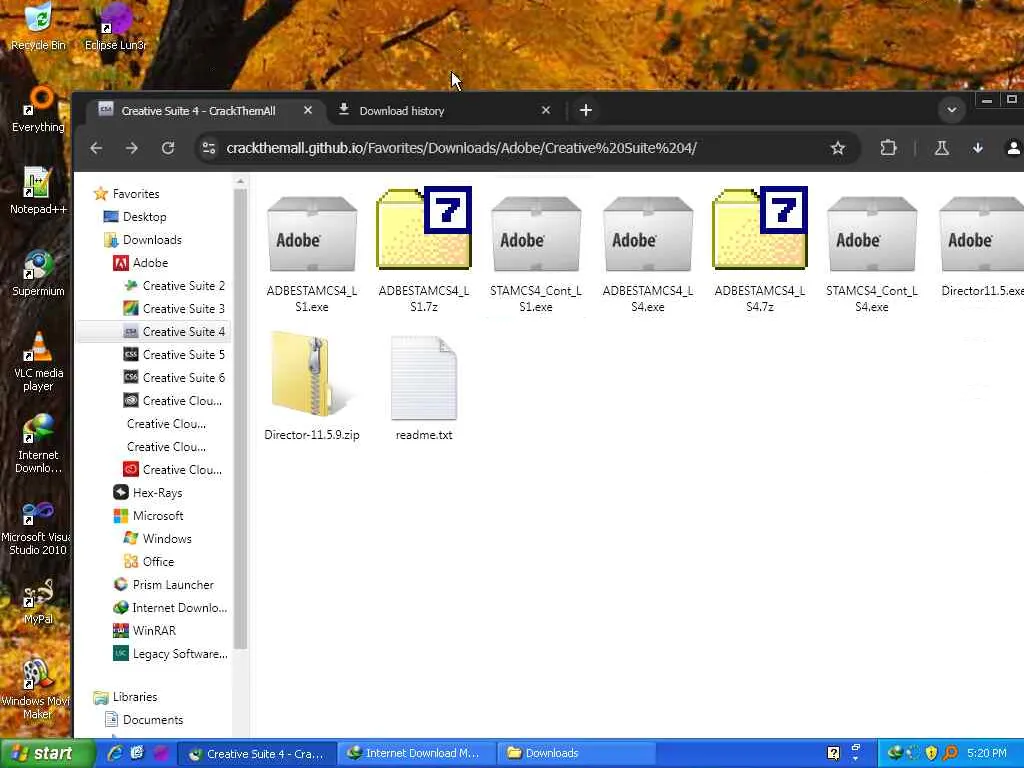Viewport: 1024px width, 768px height.
Task: Show downloads with the toolbar arrow icon
Action: click(978, 148)
